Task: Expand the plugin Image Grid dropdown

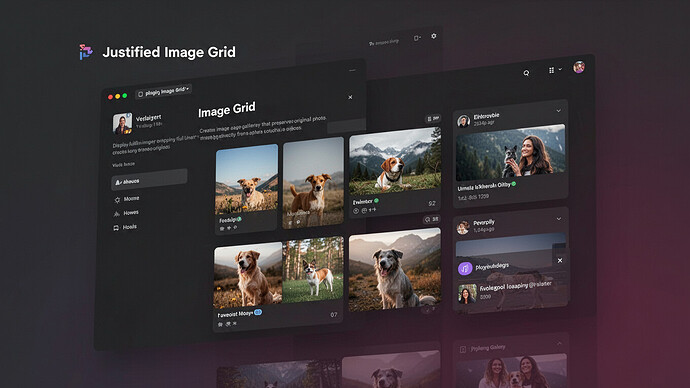Action: 163,92
